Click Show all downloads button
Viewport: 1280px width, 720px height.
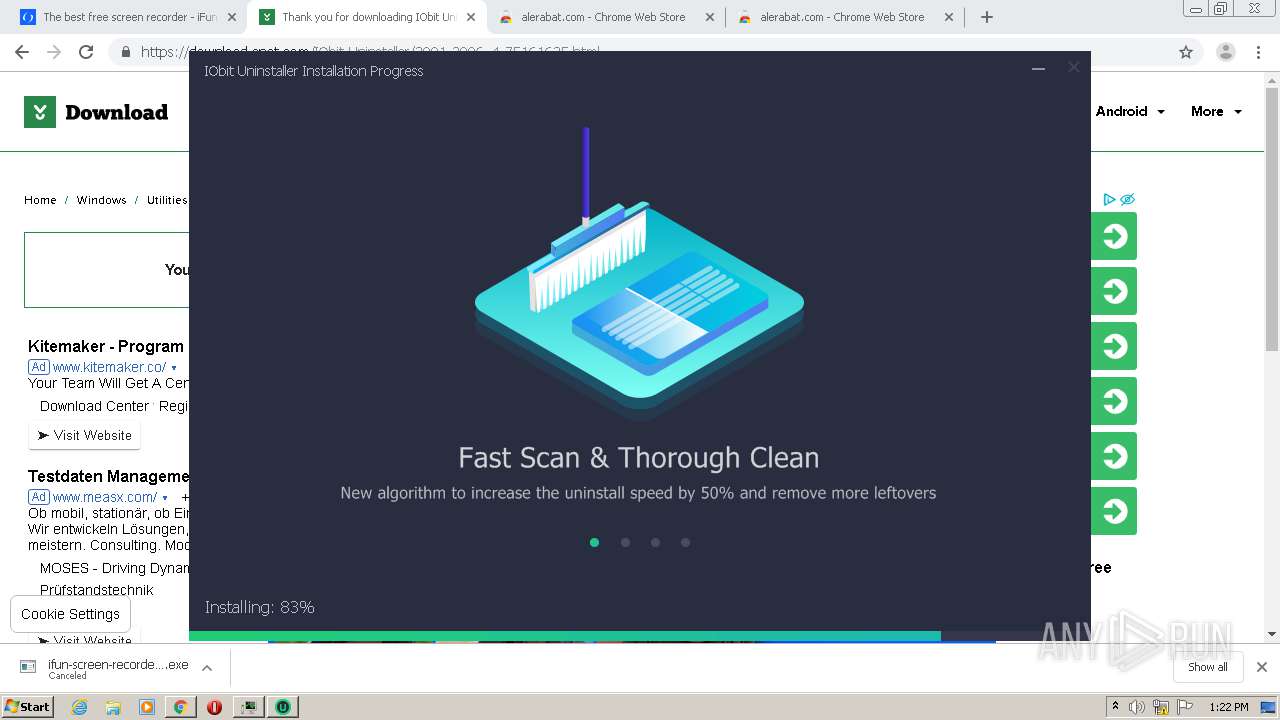coord(1208,667)
